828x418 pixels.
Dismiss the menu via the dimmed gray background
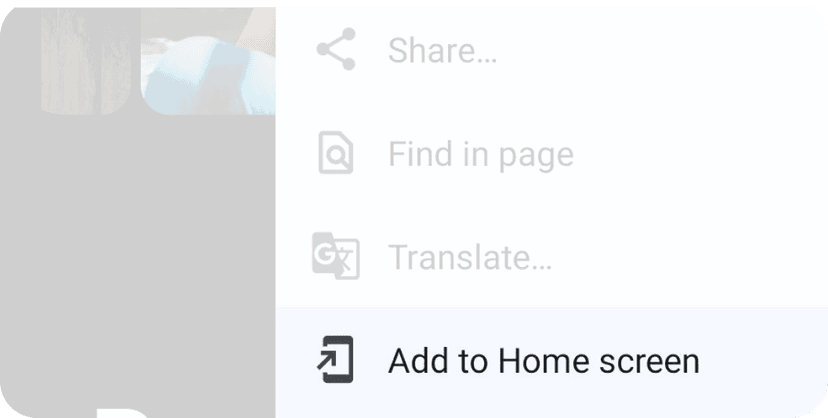coord(137,253)
